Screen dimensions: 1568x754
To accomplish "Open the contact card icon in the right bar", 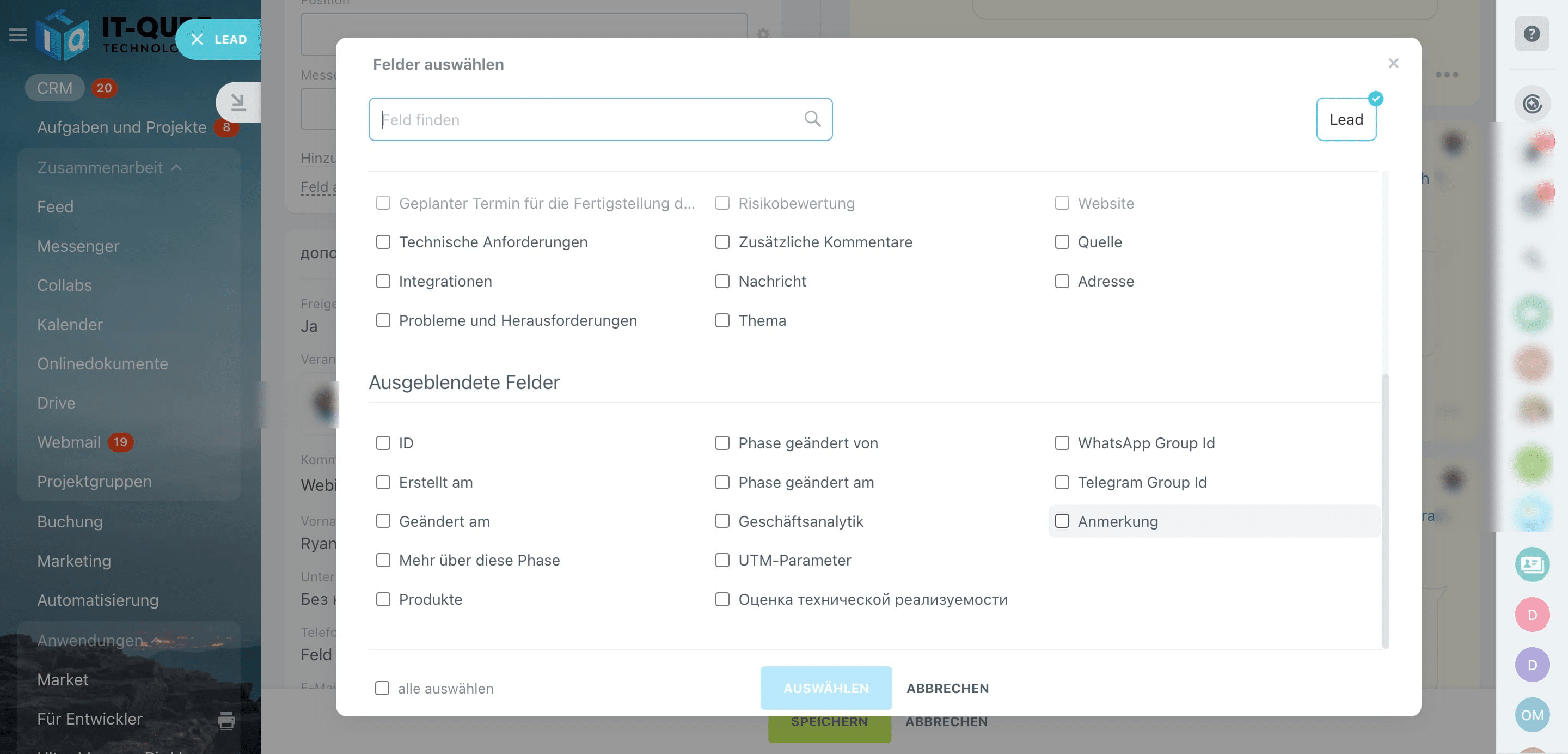I will (x=1532, y=564).
